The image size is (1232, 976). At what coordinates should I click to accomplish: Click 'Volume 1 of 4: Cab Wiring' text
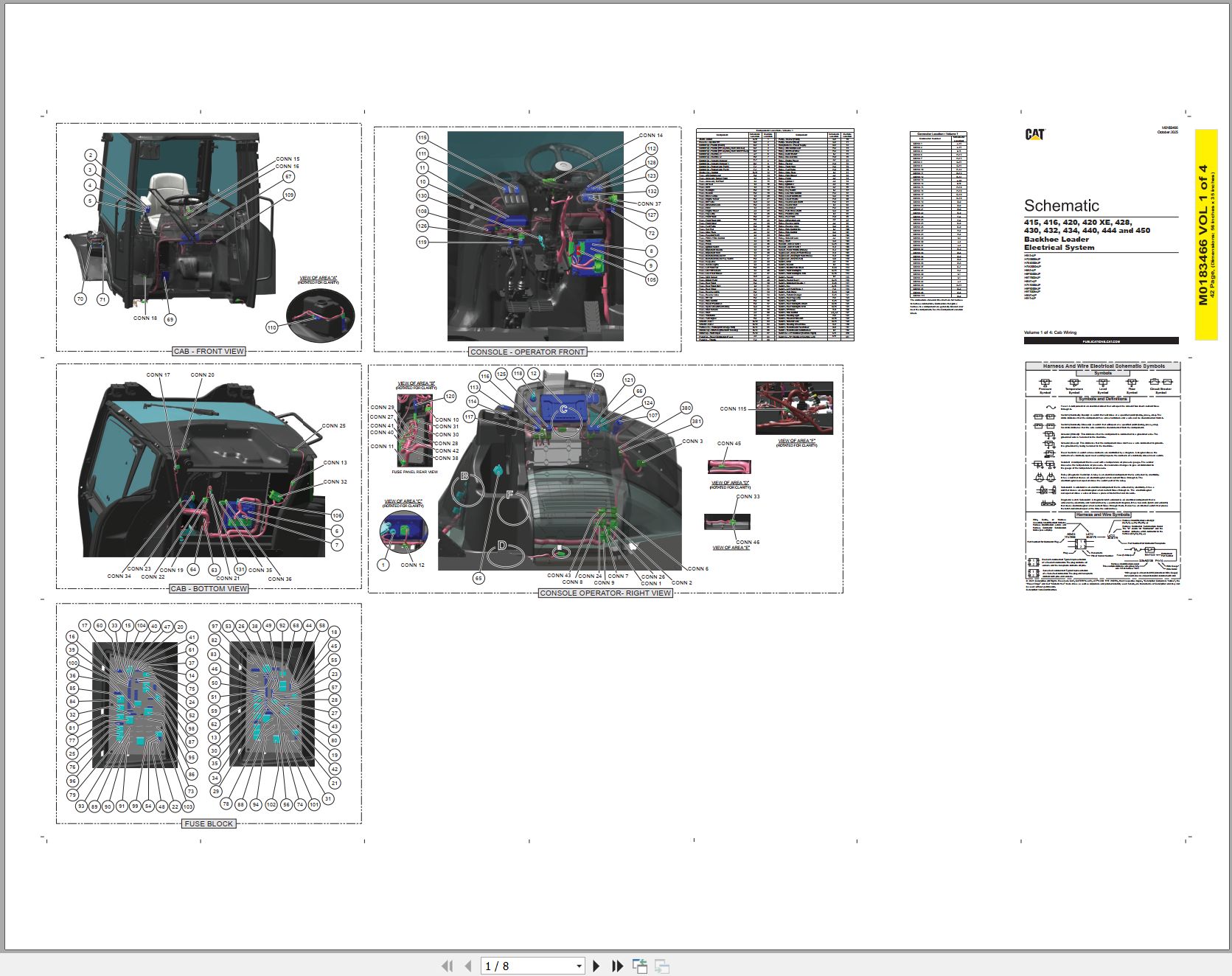(1050, 332)
